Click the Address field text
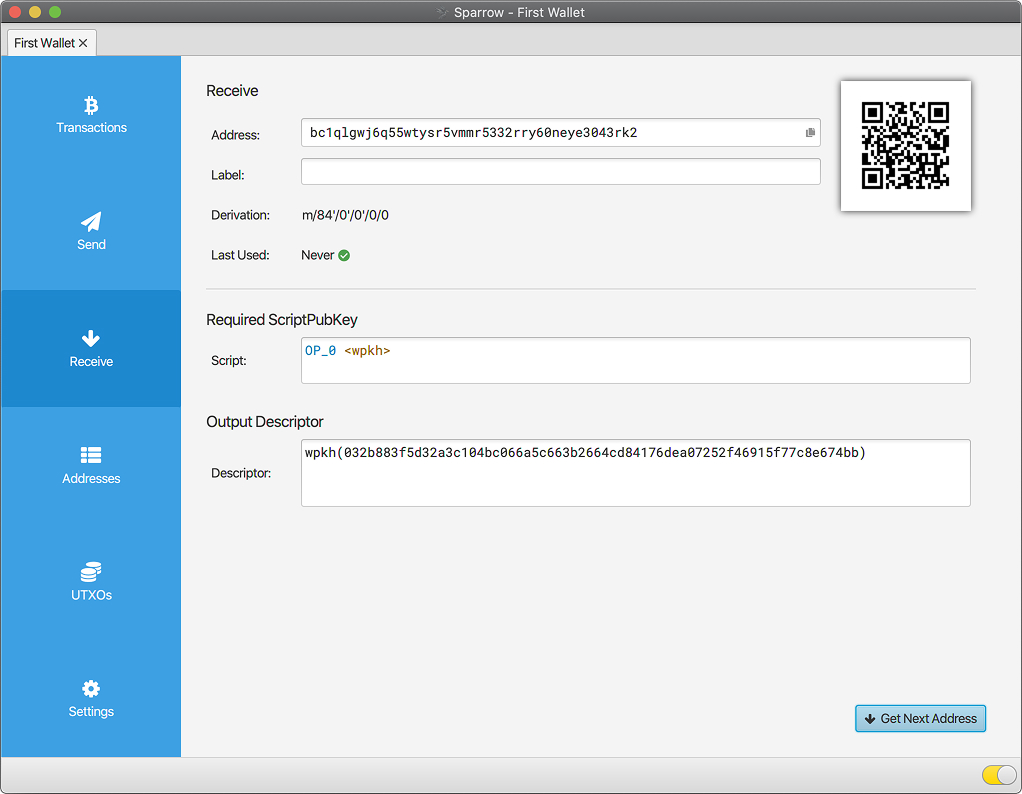The width and height of the screenshot is (1022, 794). click(473, 133)
